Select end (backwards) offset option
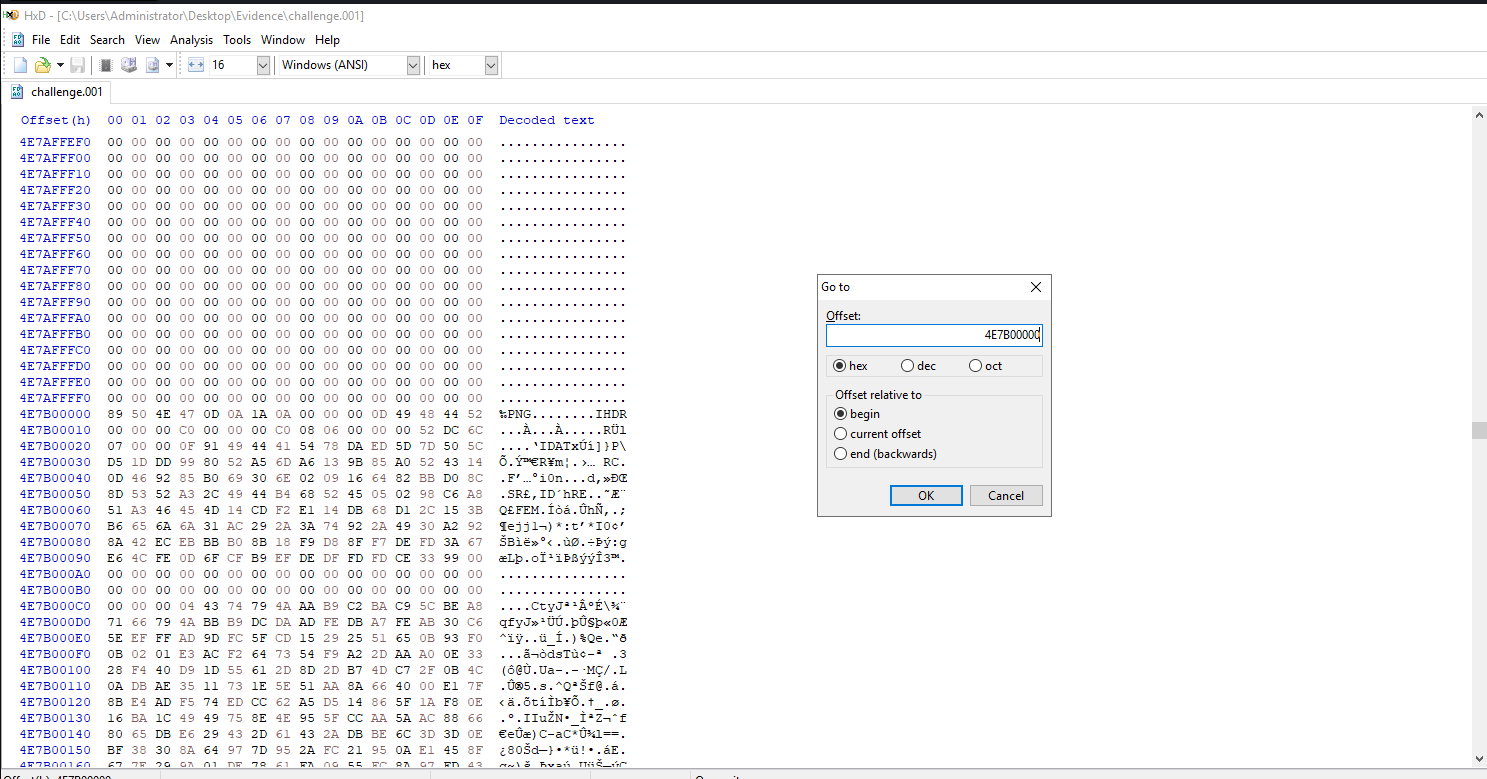 (x=841, y=454)
